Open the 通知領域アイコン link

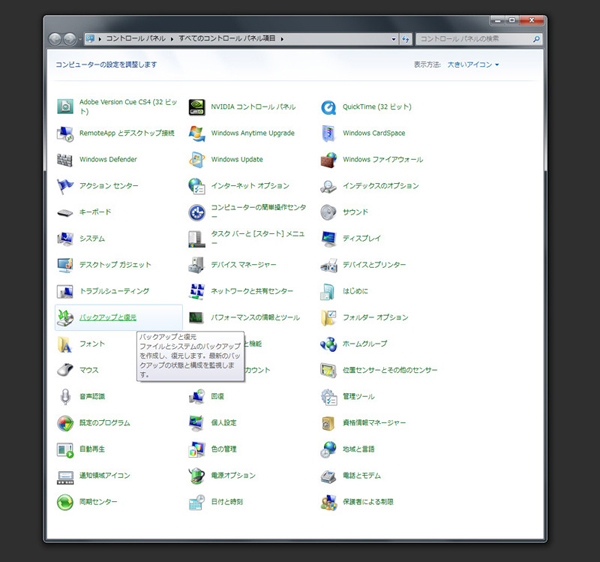pyautogui.click(x=104, y=476)
